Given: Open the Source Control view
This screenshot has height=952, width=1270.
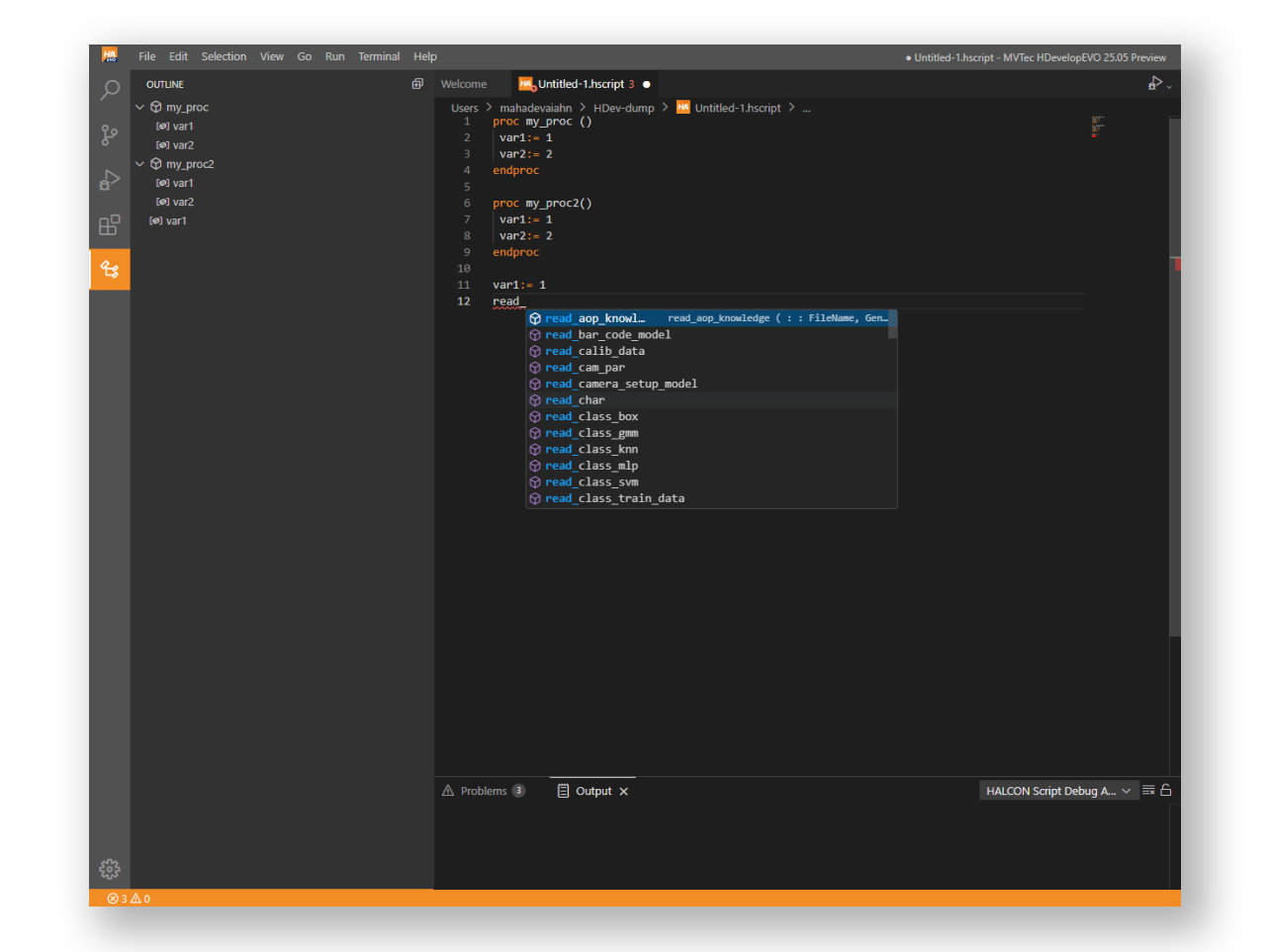Looking at the screenshot, I should pyautogui.click(x=110, y=135).
